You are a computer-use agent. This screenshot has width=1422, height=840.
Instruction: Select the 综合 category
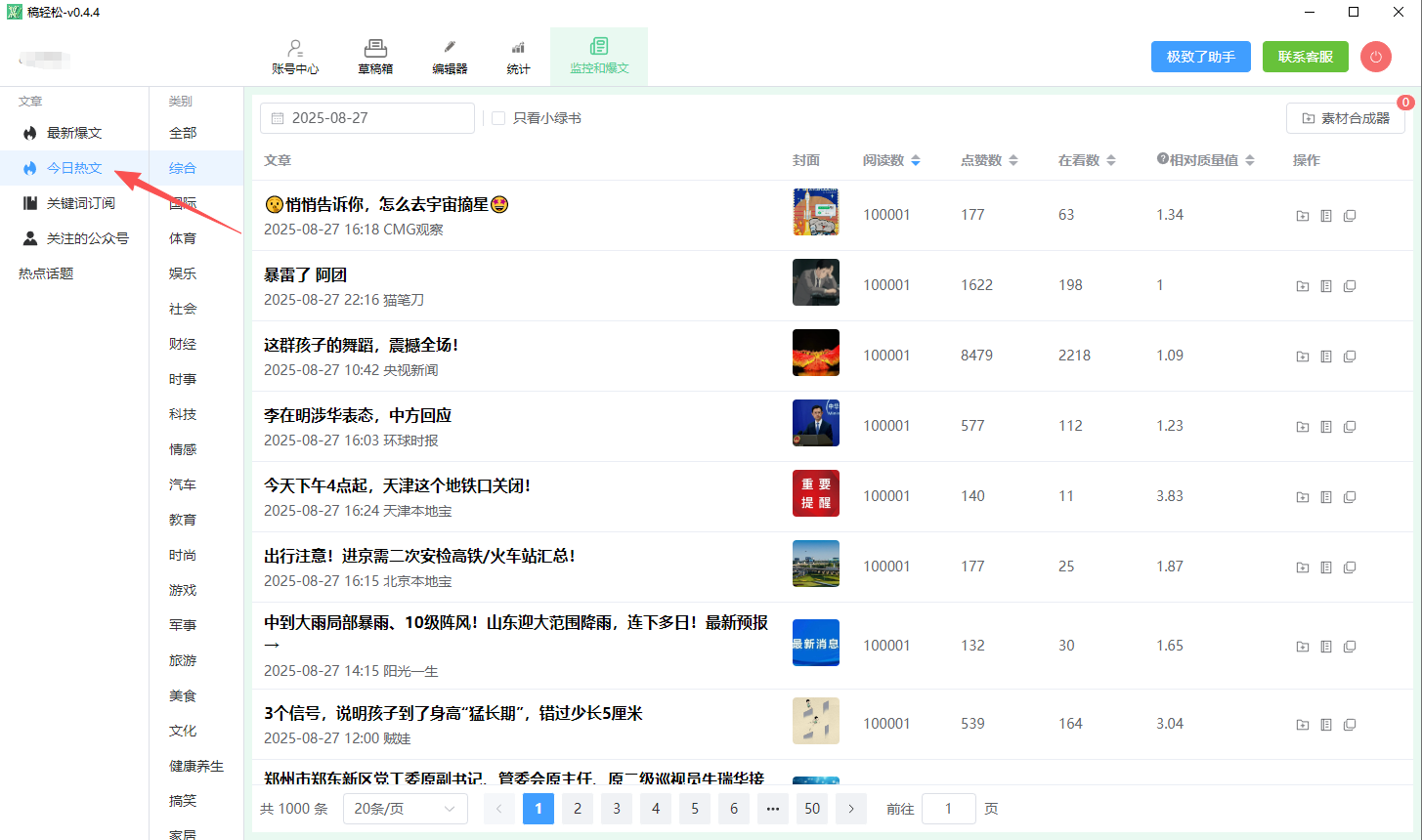183,168
